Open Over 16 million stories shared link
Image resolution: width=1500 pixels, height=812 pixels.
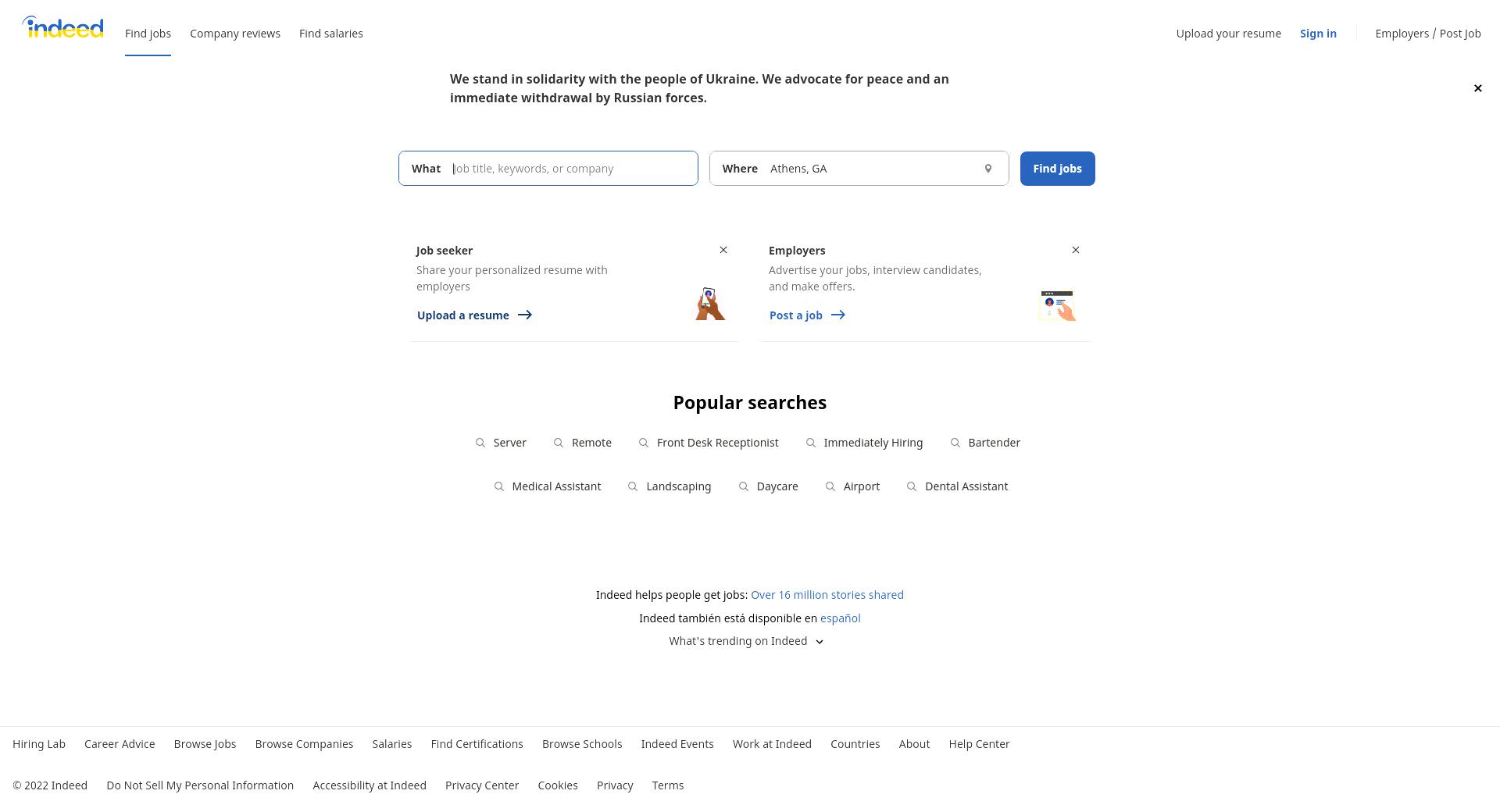pyautogui.click(x=827, y=595)
